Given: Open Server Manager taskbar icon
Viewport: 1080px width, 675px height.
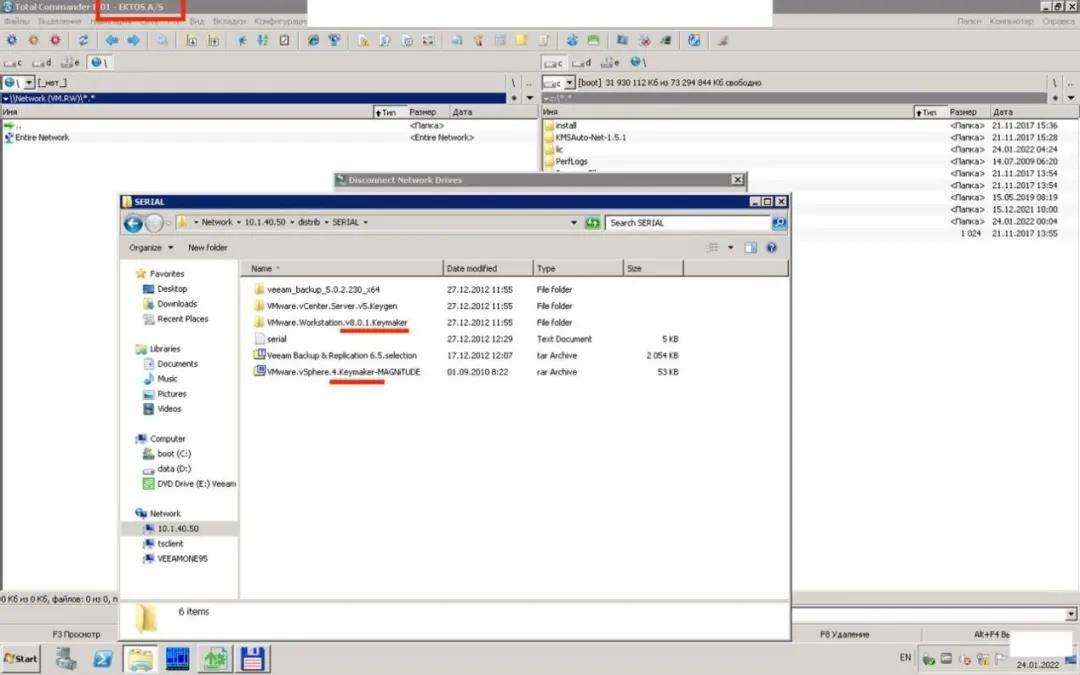Looking at the screenshot, I should click(x=67, y=659).
